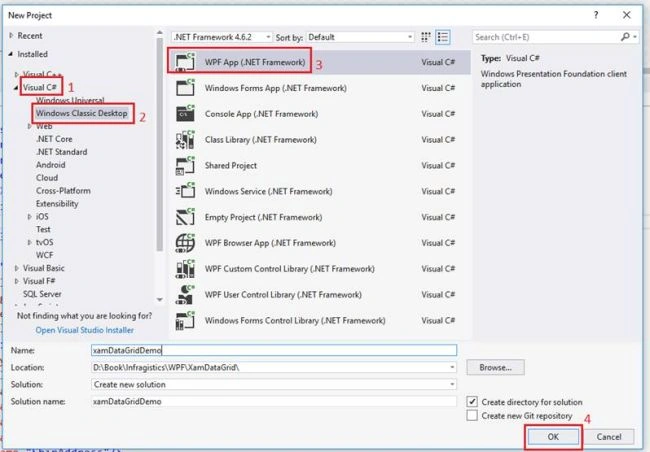Select the .NET Standard category
Viewport: 650px width, 452px height.
pyautogui.click(x=62, y=152)
